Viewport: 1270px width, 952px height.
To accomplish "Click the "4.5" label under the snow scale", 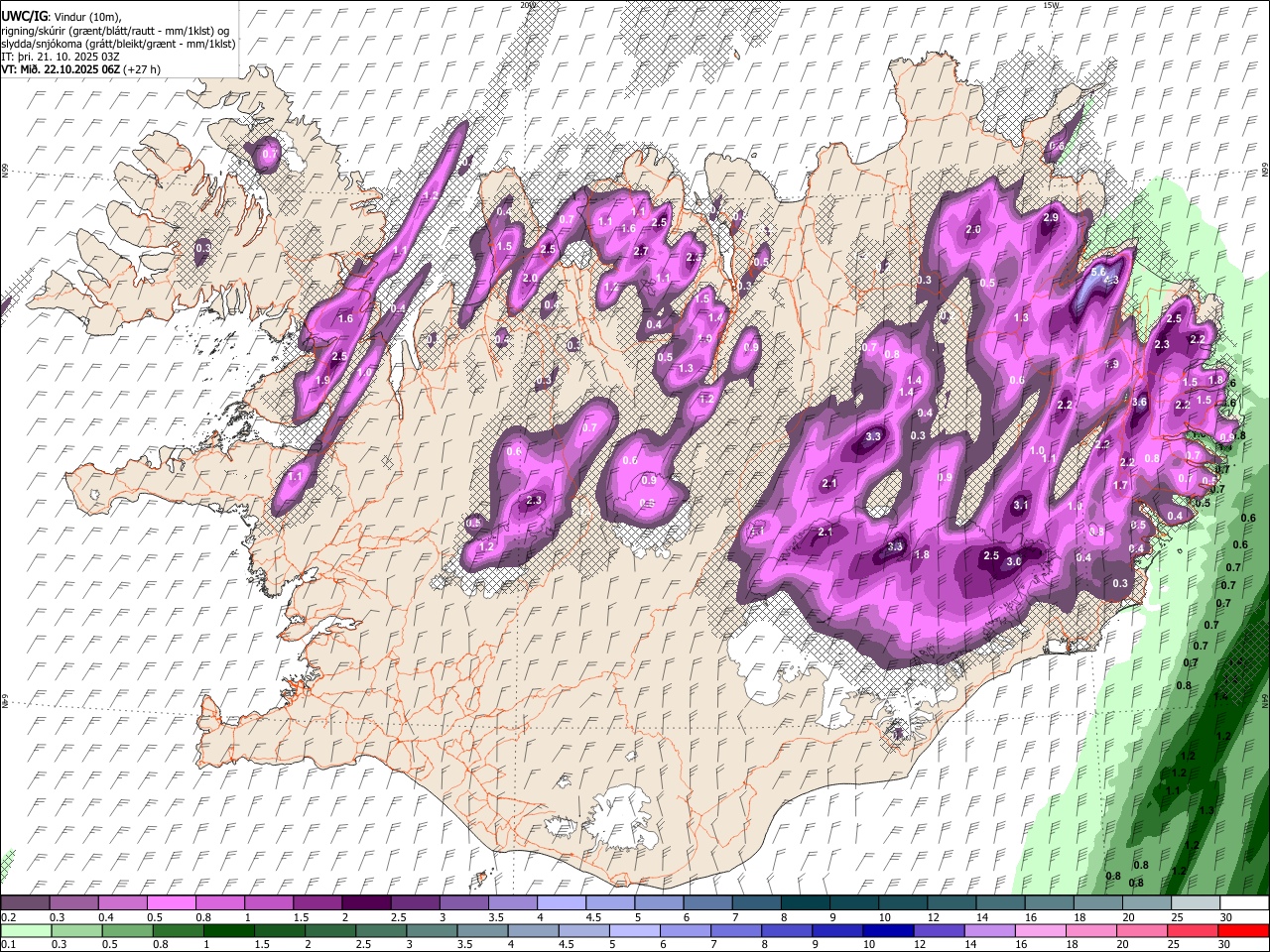I will (593, 917).
